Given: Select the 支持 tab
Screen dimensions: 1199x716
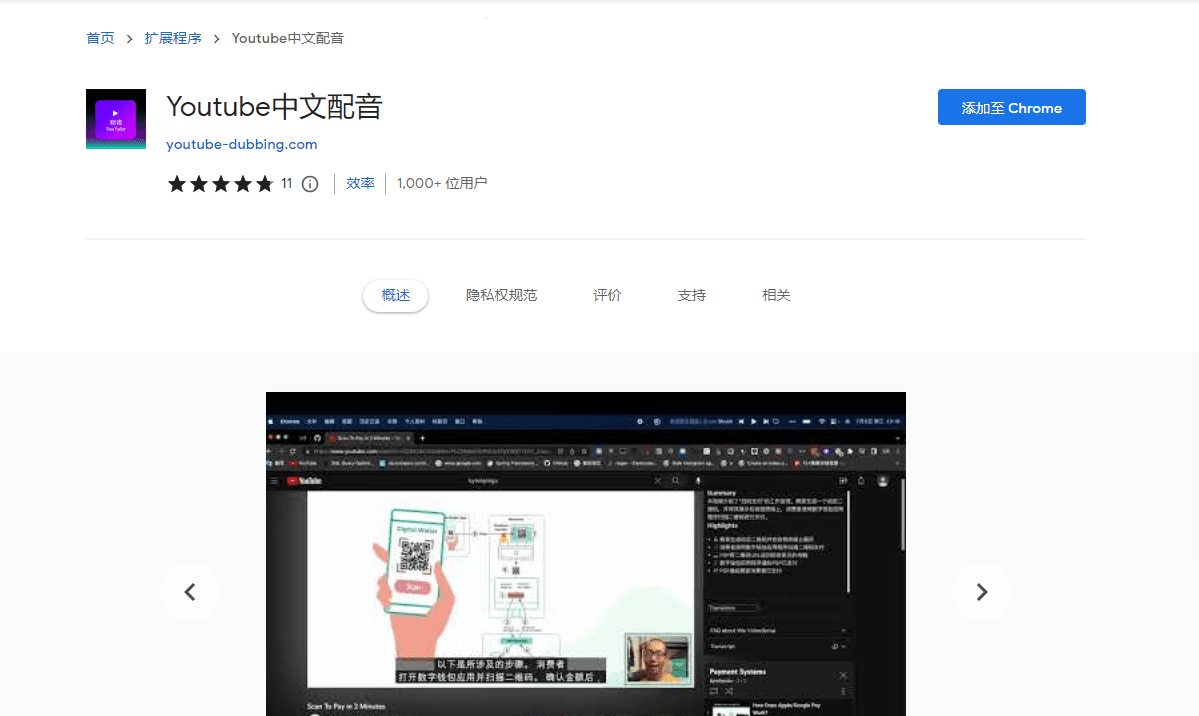Looking at the screenshot, I should (x=691, y=295).
